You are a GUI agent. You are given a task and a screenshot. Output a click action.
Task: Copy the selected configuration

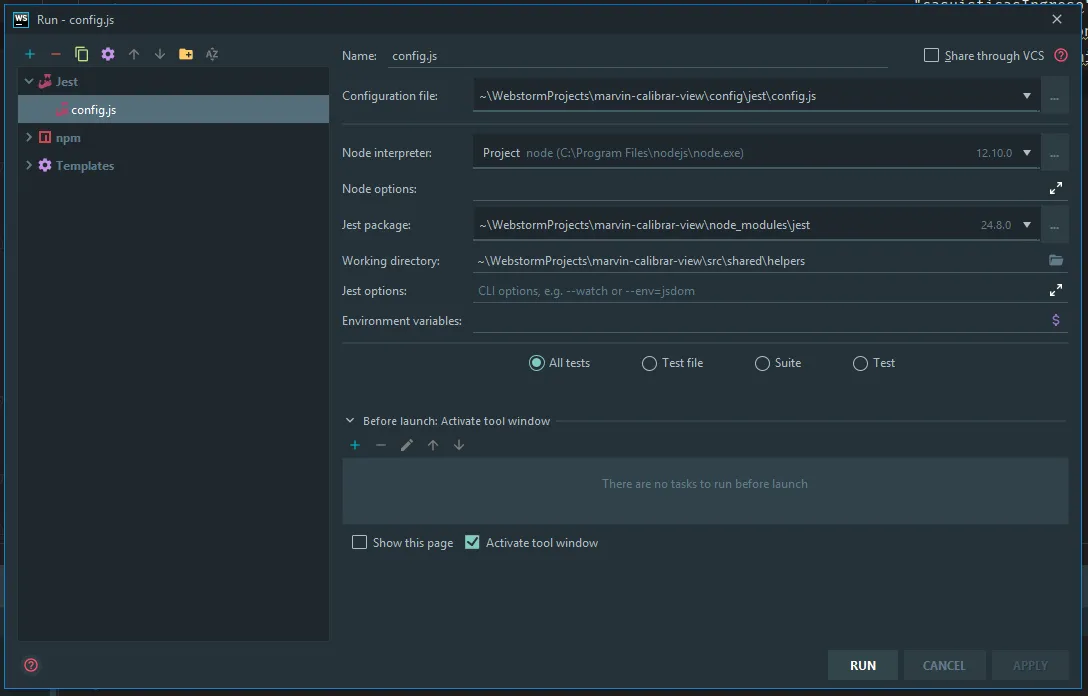coord(81,54)
